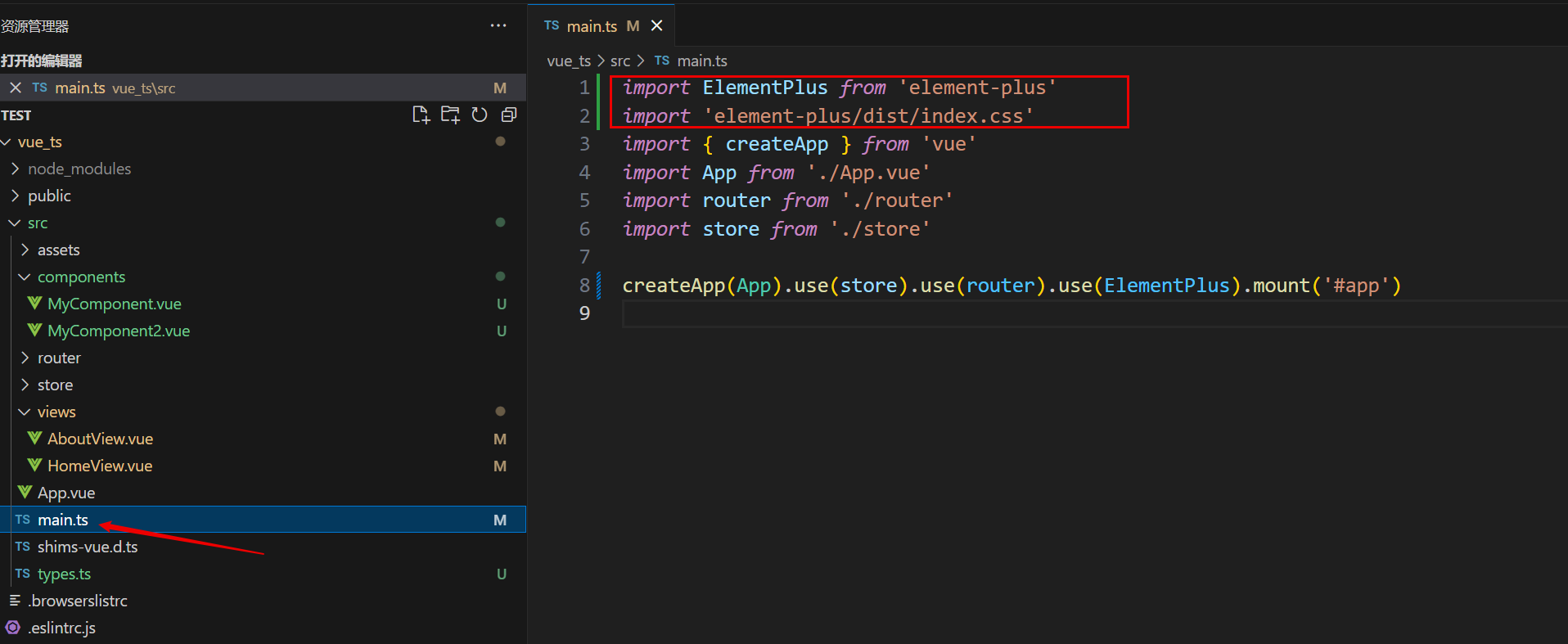Viewport: 1568px width, 644px height.
Task: Click the Vue icon next to MyComponent2.vue
Action: [34, 330]
